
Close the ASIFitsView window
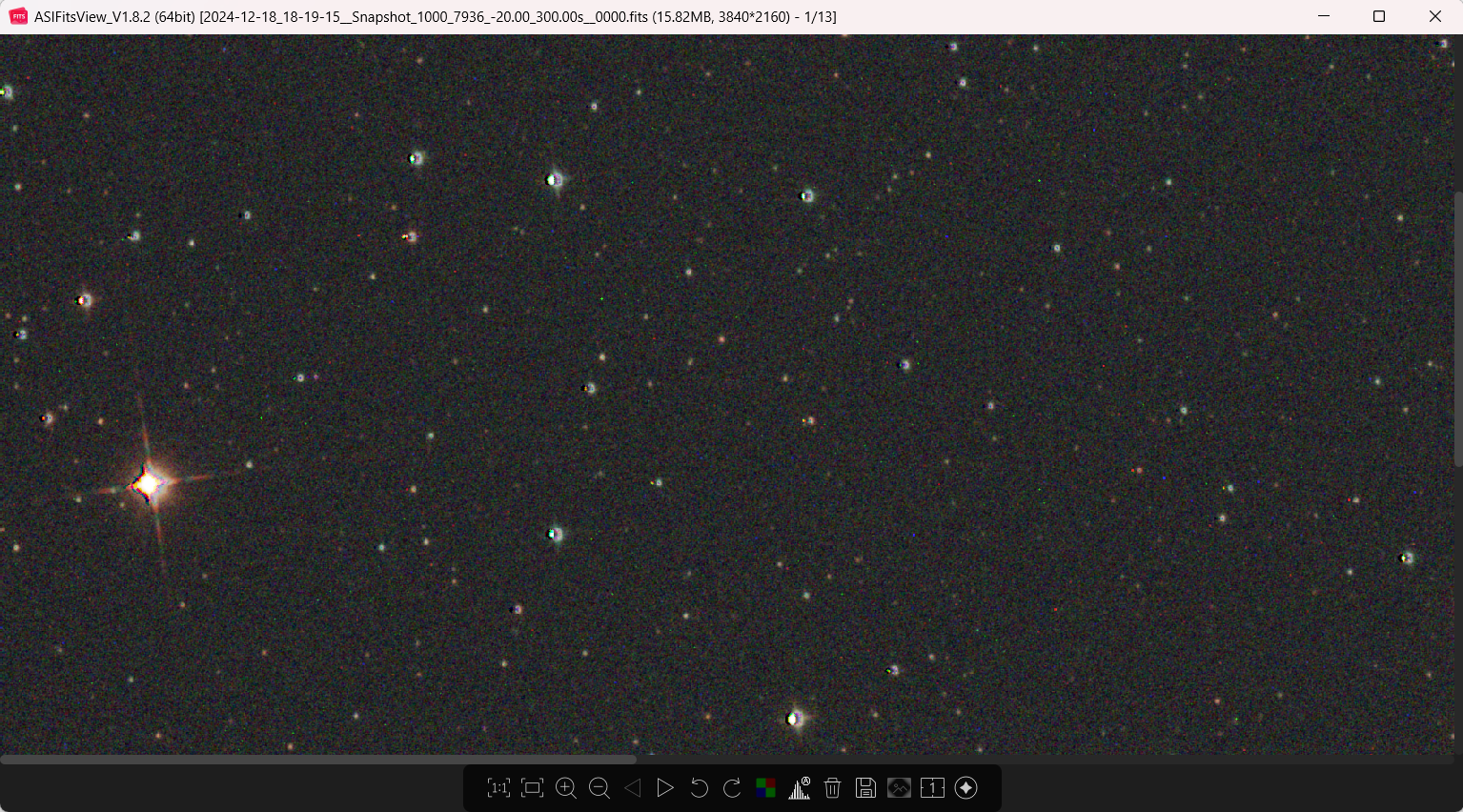click(x=1435, y=16)
